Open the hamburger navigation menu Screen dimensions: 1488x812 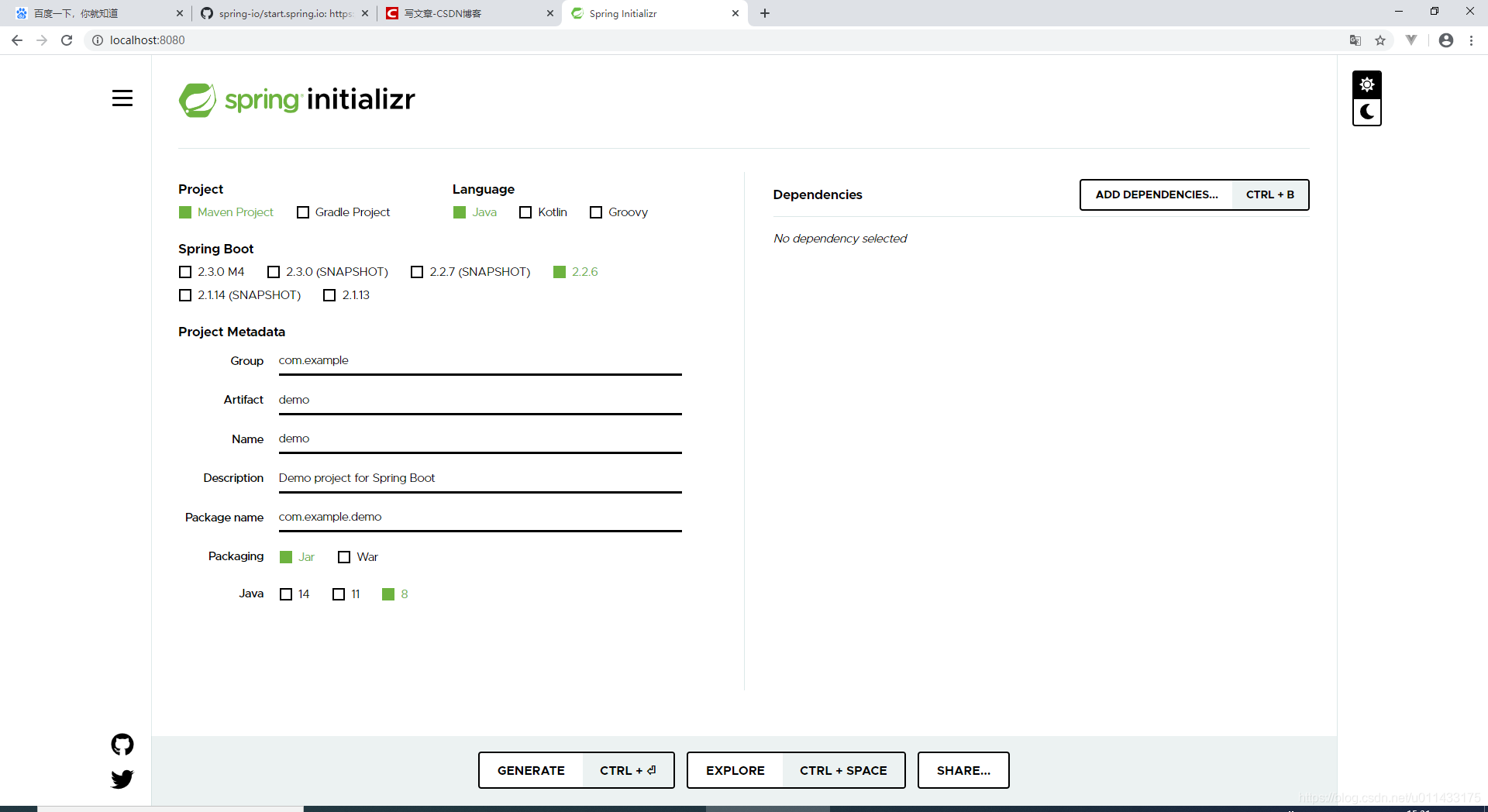122,98
